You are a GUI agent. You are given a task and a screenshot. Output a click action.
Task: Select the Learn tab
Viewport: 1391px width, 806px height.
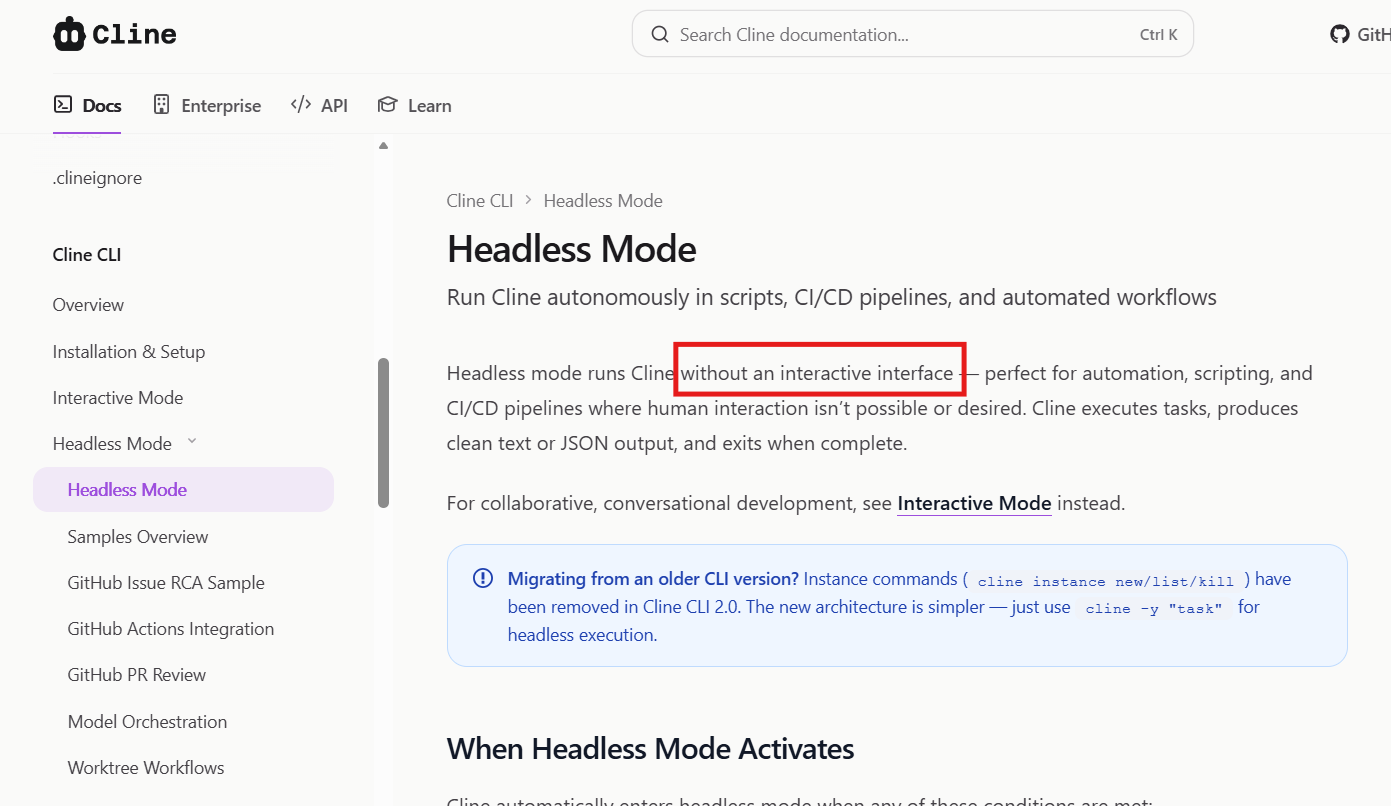click(x=414, y=105)
